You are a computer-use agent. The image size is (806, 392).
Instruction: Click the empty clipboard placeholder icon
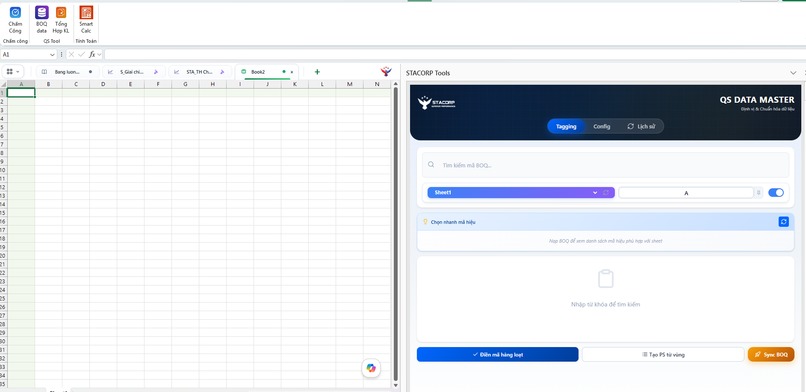click(x=606, y=278)
